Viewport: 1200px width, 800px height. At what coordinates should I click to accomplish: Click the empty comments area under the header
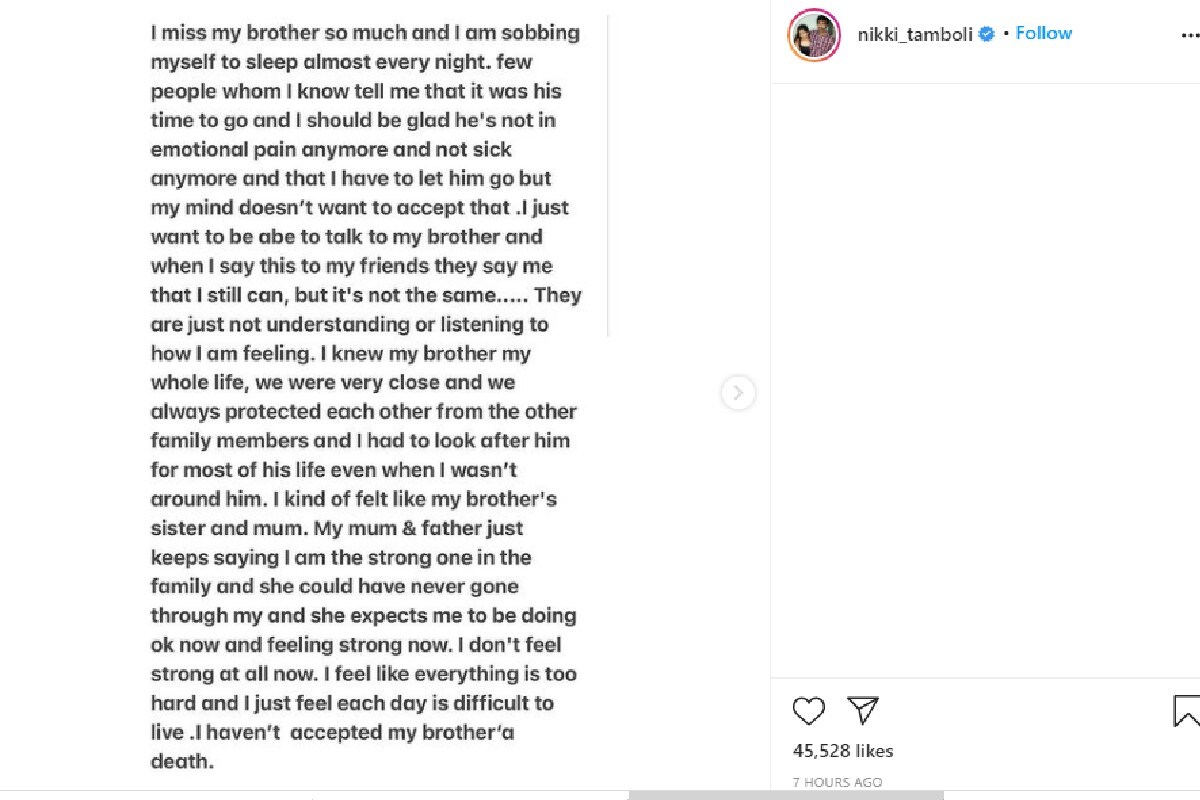pos(985,380)
